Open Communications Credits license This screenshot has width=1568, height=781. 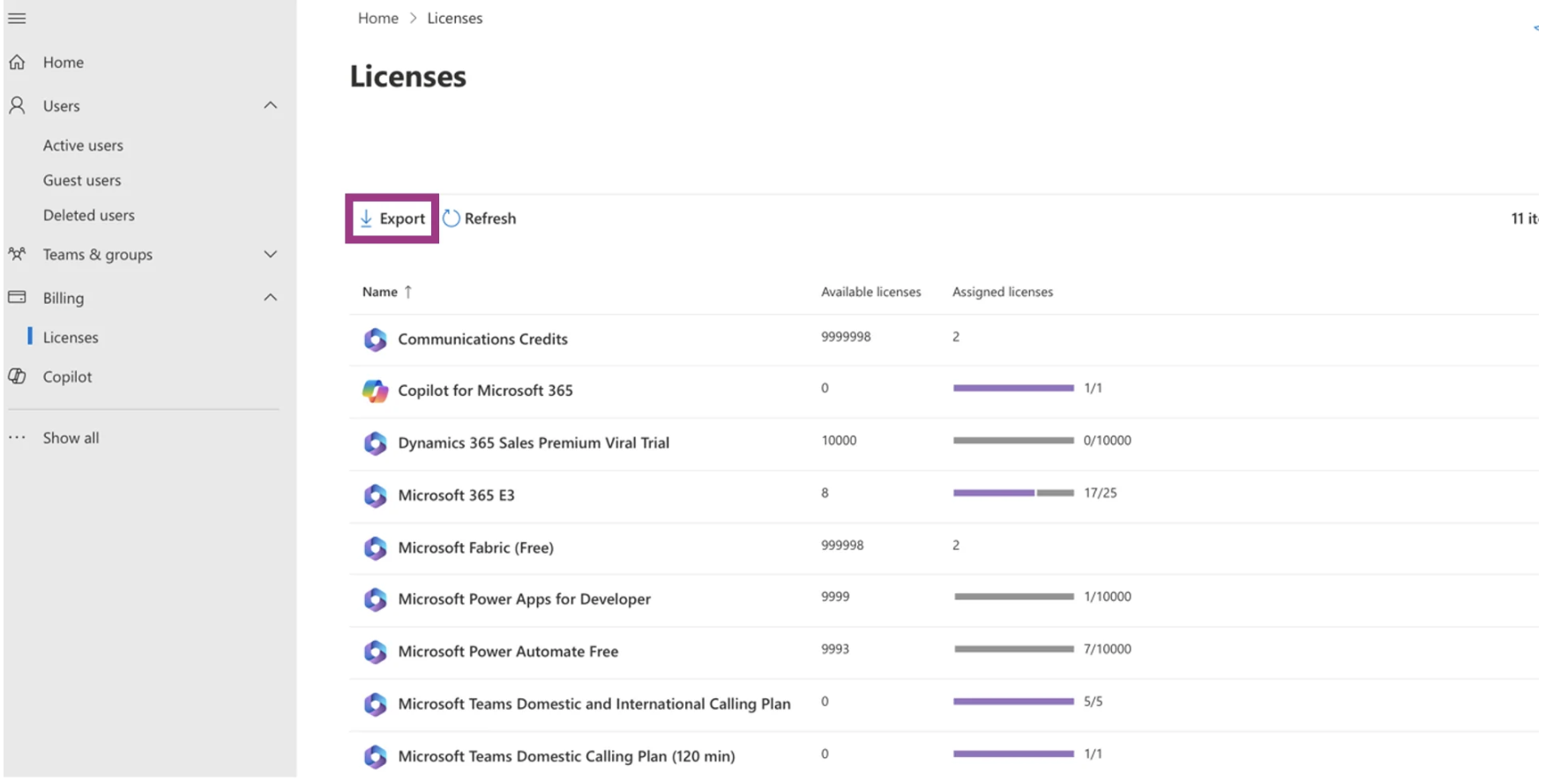482,339
